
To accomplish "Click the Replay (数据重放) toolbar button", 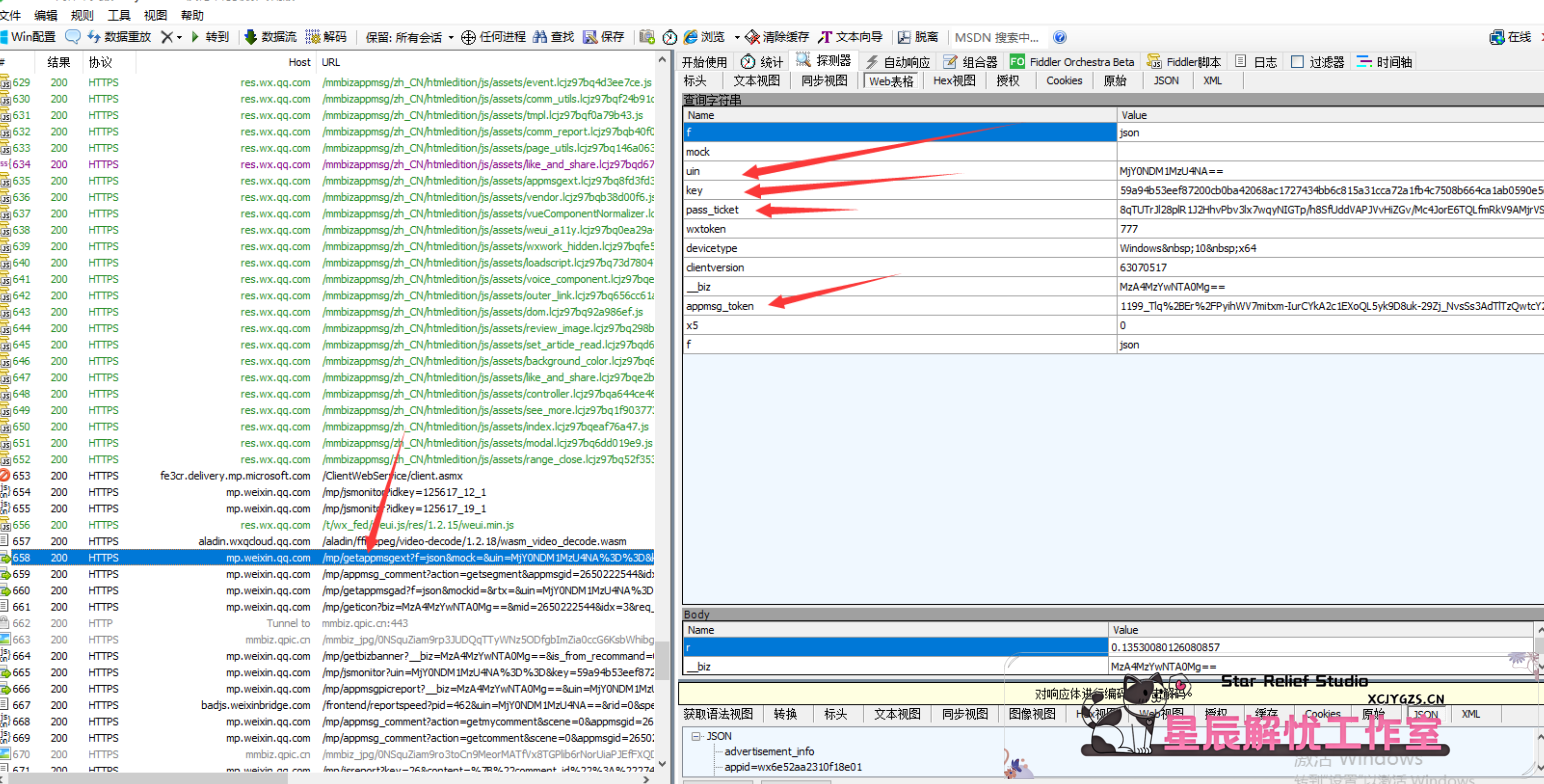I will pos(119,37).
